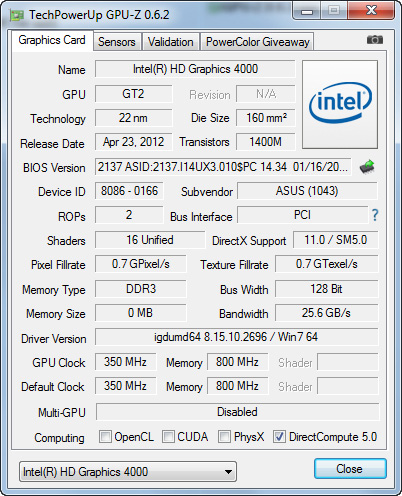This screenshot has height=496, width=402.
Task: Click the Bus Interface question mark
Action: click(375, 215)
